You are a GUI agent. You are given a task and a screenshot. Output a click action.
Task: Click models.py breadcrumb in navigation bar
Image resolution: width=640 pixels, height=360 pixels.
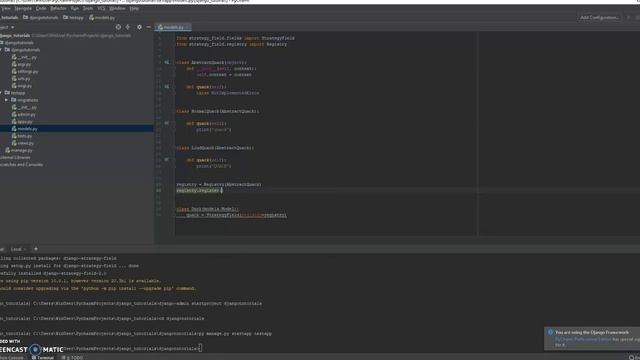point(102,18)
